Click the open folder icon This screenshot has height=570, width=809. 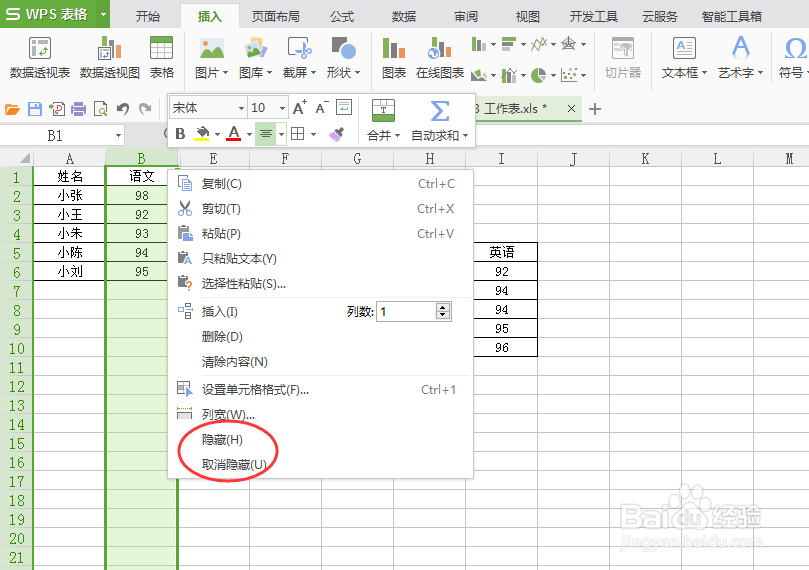tap(12, 109)
